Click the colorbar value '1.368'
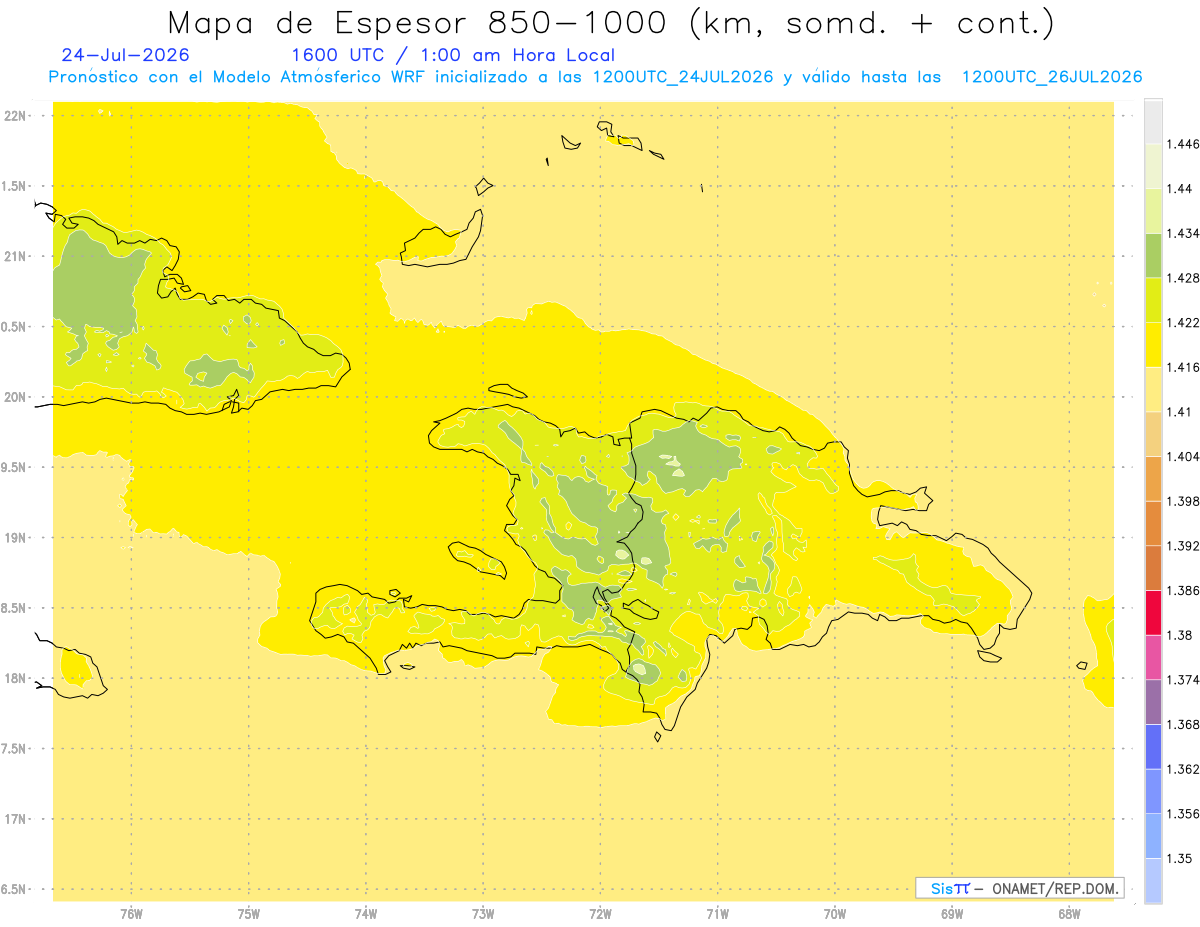The width and height of the screenshot is (1200, 927). [x=1182, y=724]
